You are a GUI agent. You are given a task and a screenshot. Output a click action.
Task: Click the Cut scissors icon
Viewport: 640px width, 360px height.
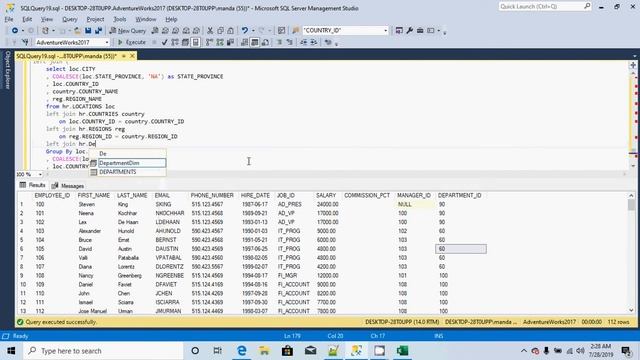coord(210,31)
